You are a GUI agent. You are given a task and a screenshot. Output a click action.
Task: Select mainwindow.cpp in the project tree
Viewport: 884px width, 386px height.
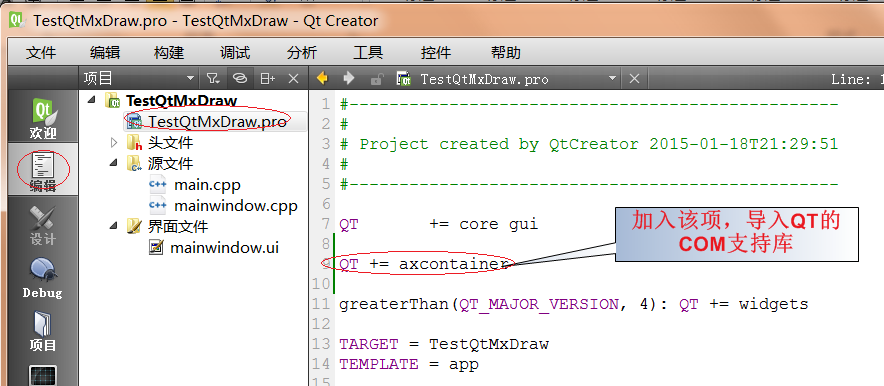[x=236, y=206]
